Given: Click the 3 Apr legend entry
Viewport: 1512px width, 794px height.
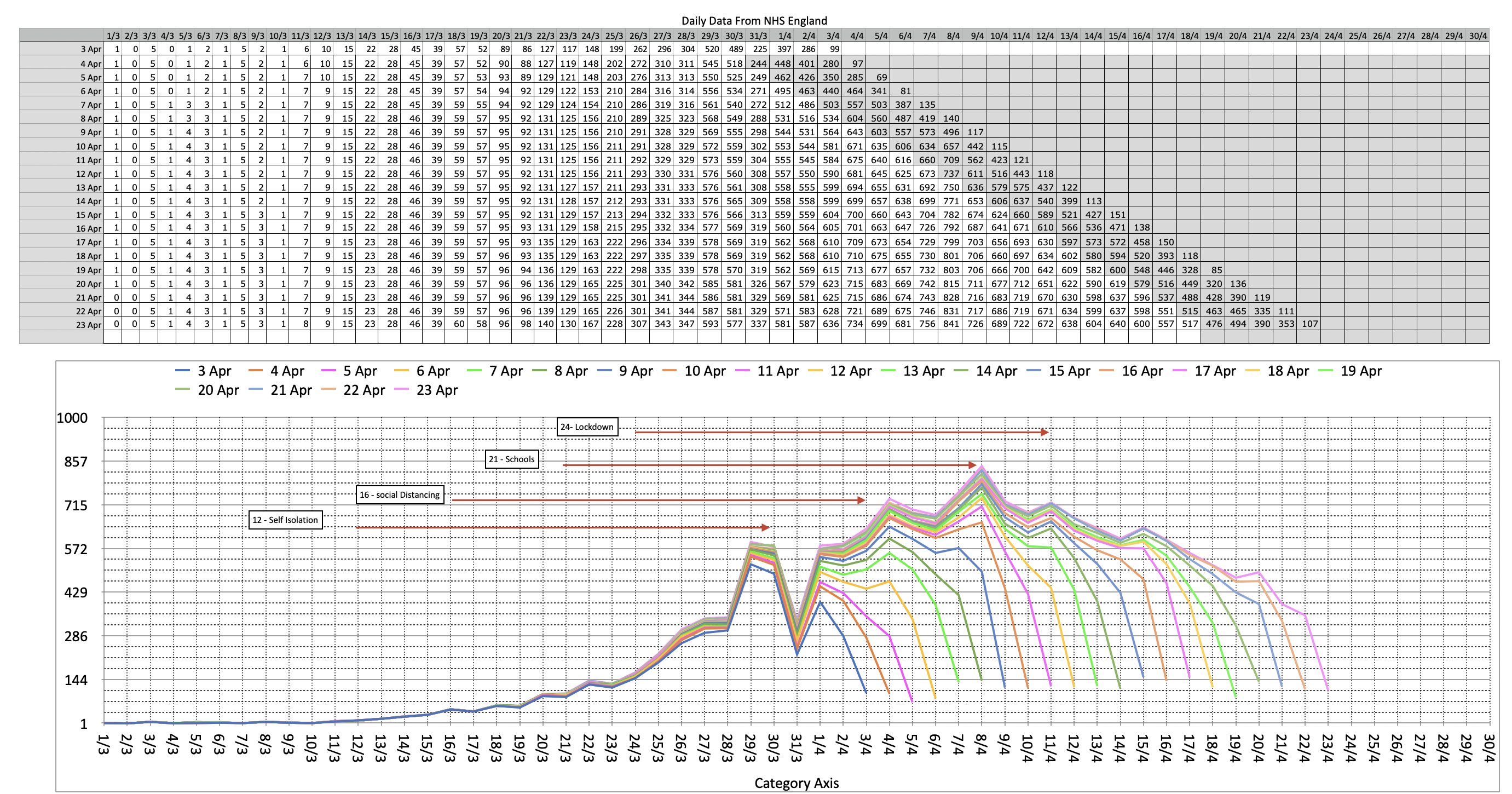Looking at the screenshot, I should (213, 371).
